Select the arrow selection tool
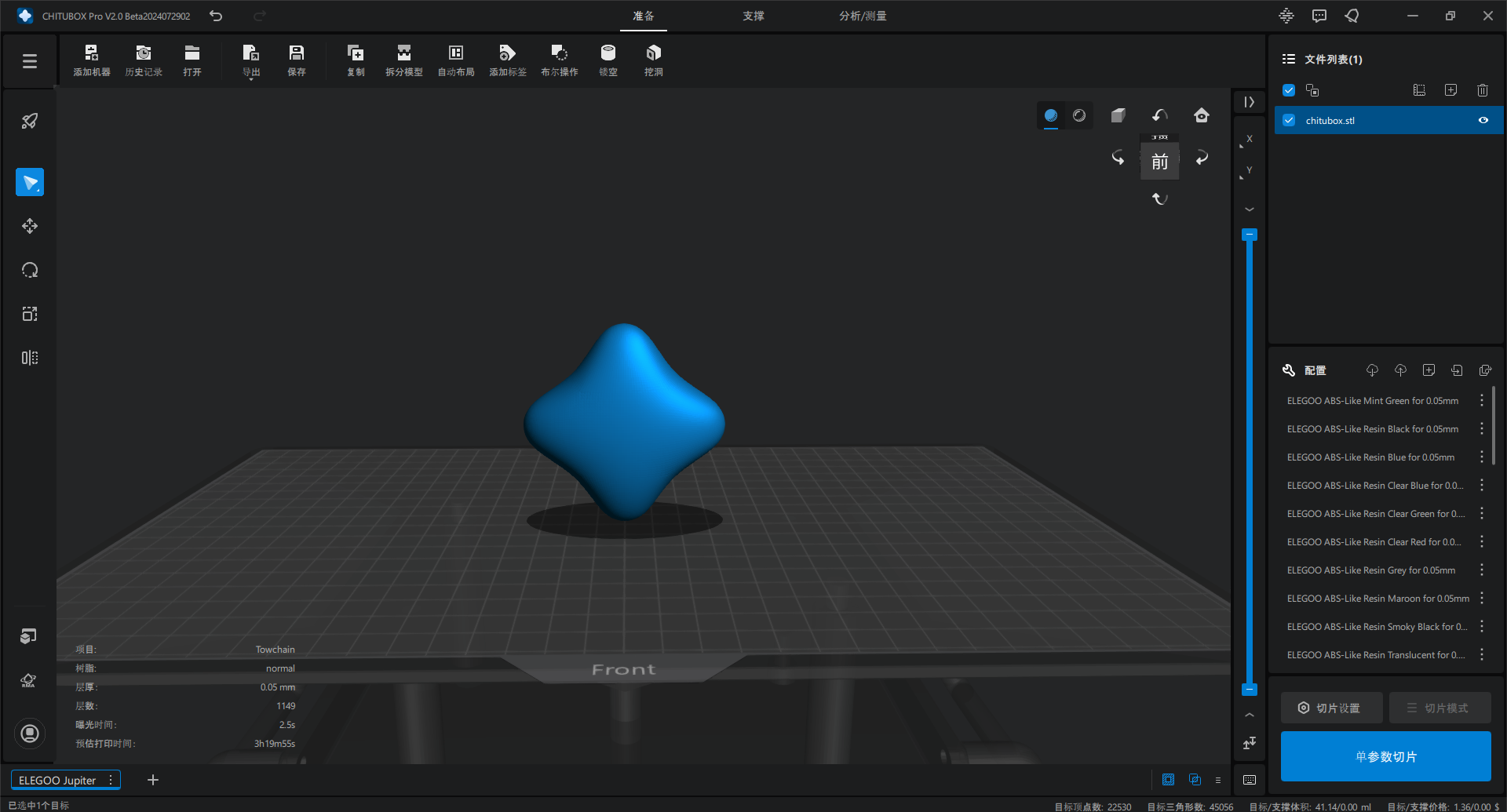 pos(30,182)
